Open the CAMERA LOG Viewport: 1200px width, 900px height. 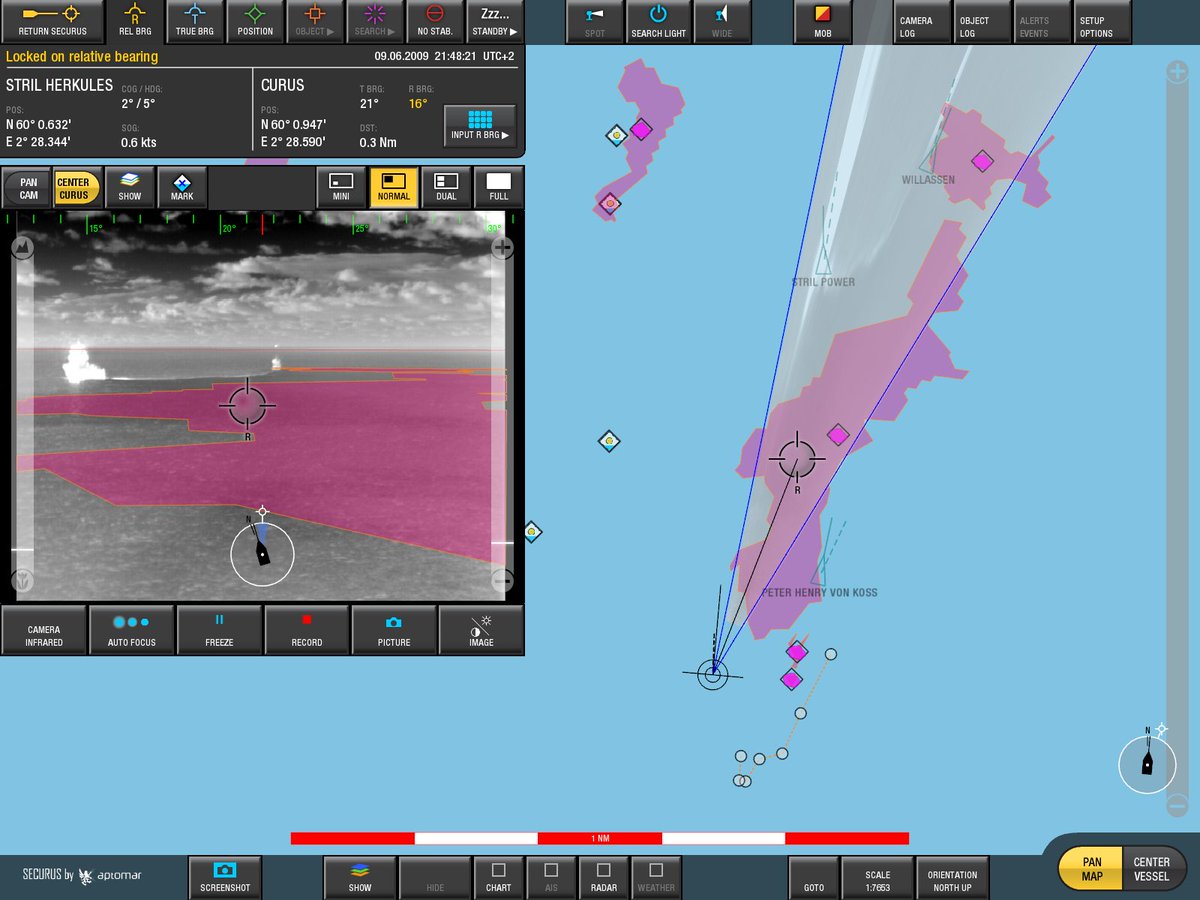922,21
